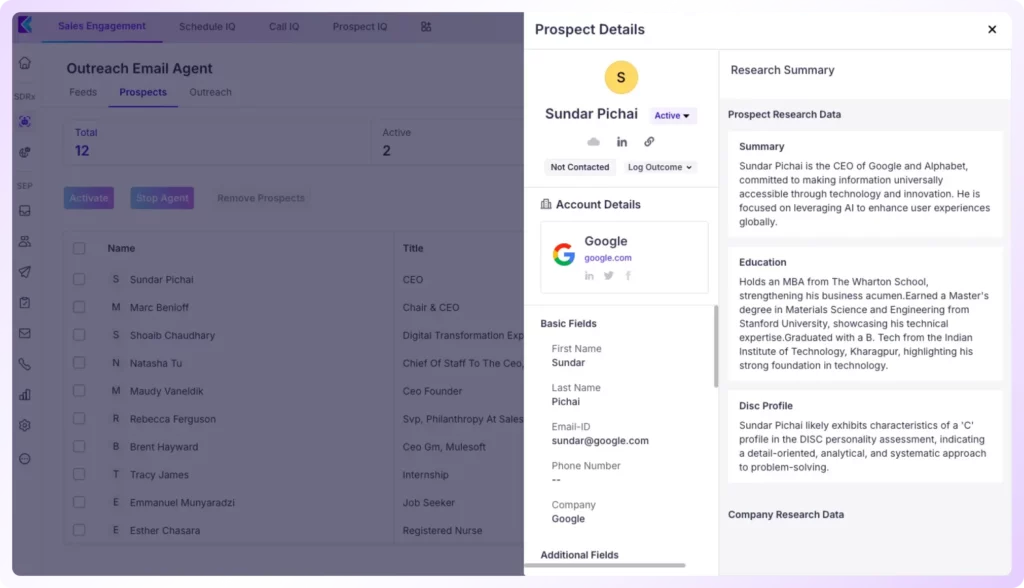The image size is (1024, 588).
Task: Click the Activate button
Action: [x=89, y=198]
